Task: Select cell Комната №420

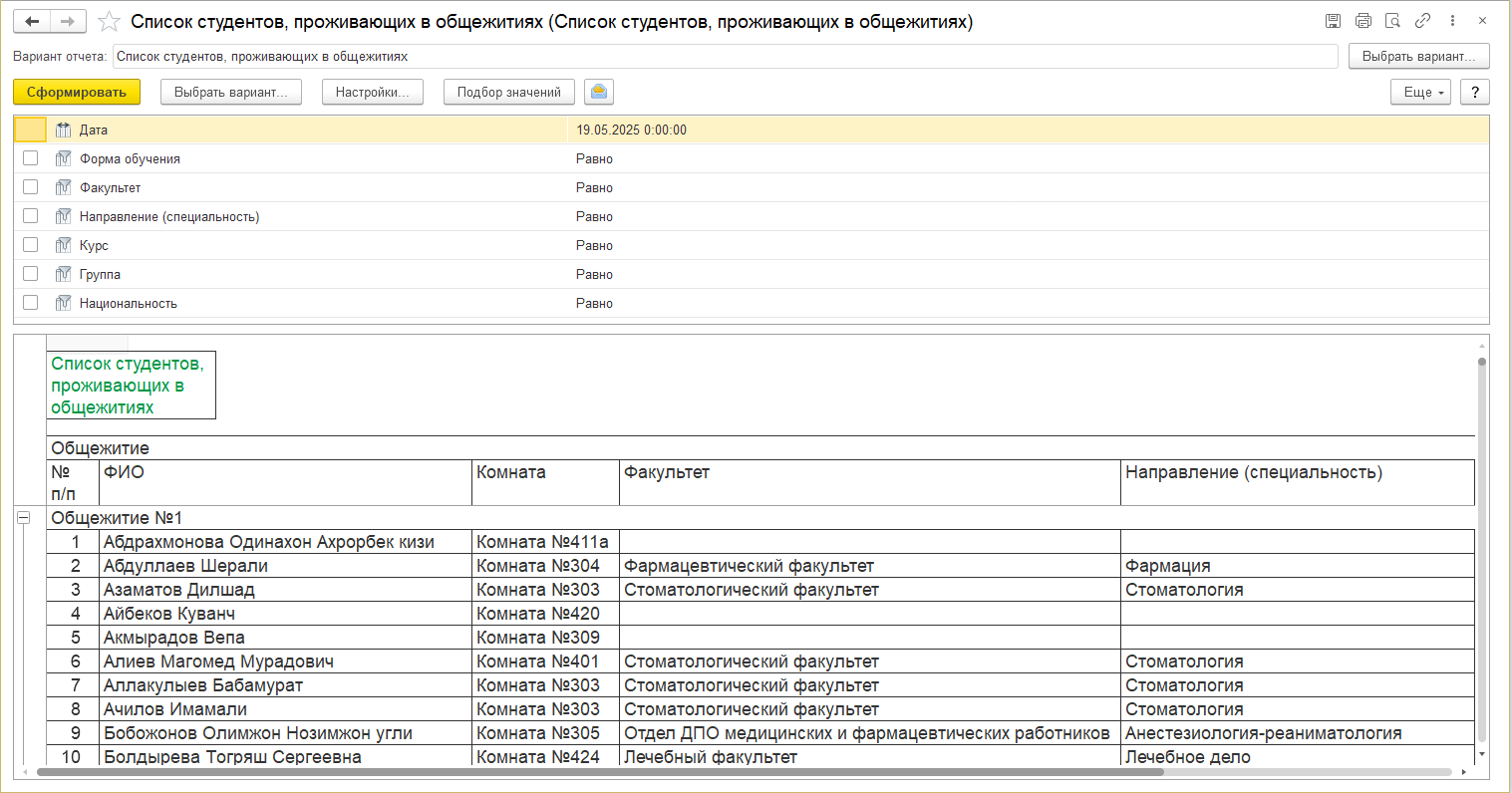Action: pyautogui.click(x=546, y=614)
